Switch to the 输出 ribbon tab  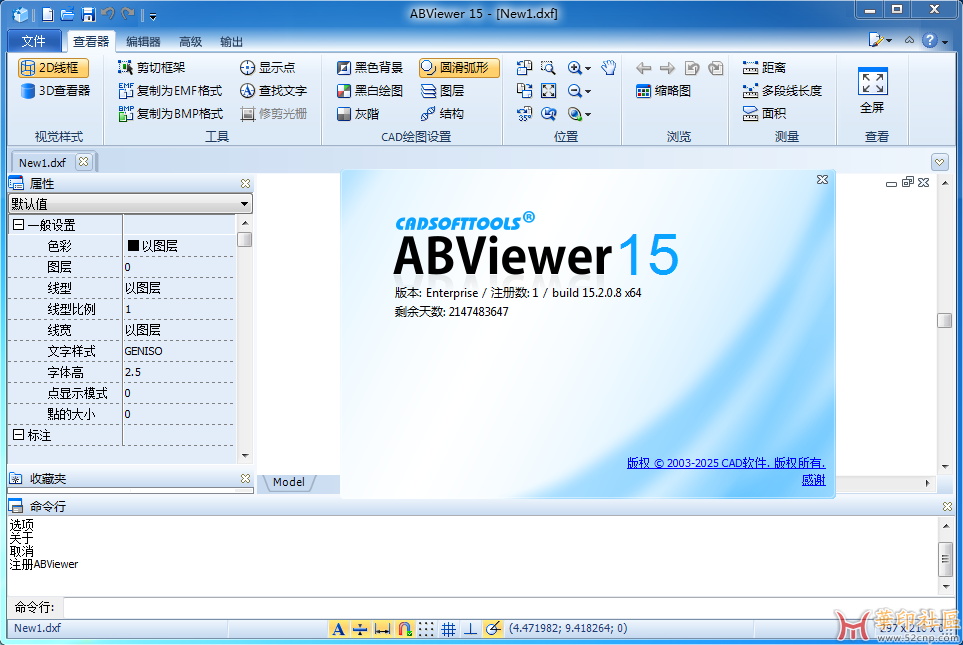(232, 41)
